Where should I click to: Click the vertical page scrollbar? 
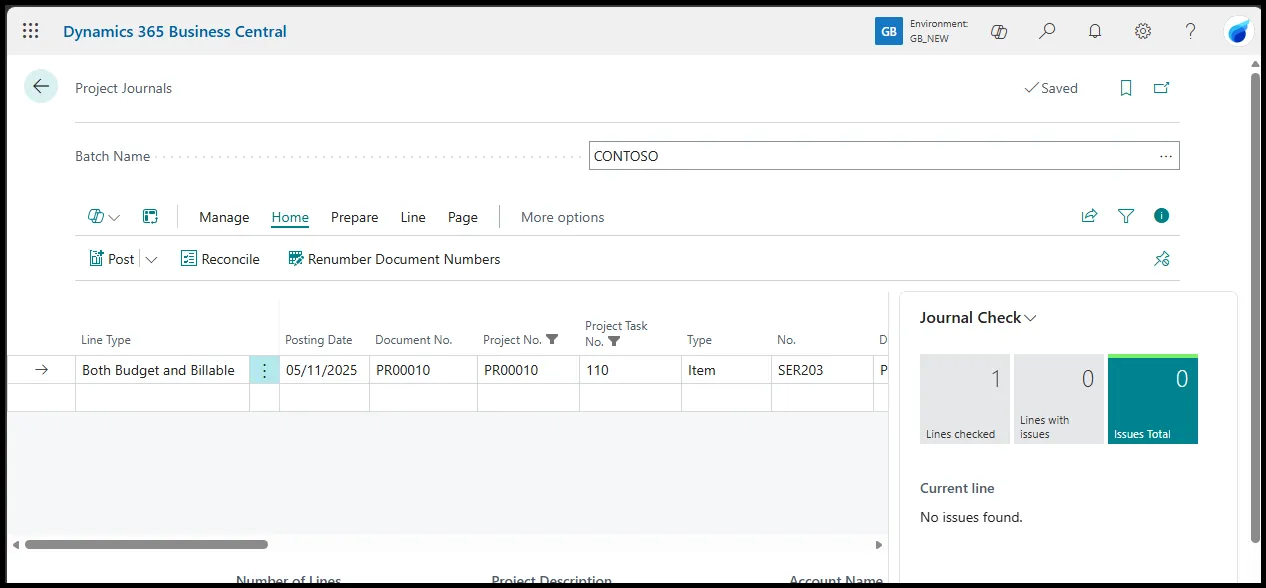[x=1256, y=307]
